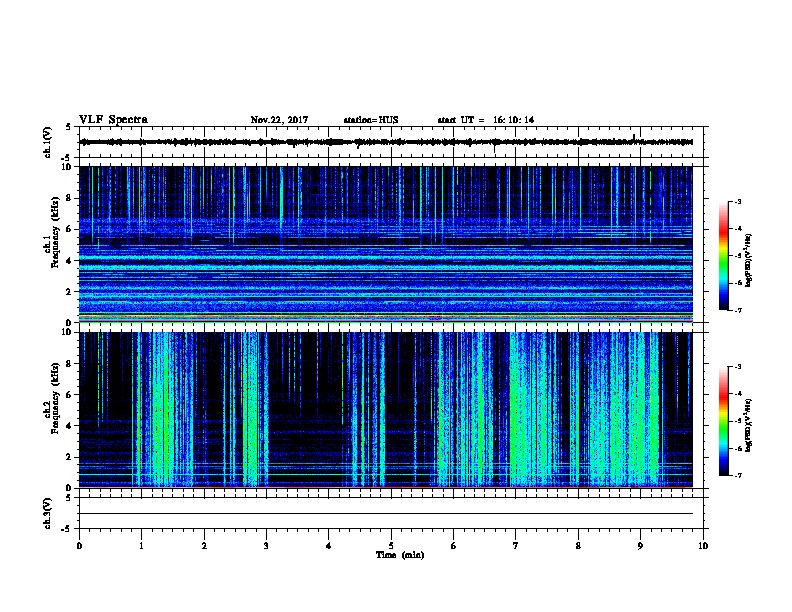
Task: Click inside the ch.2 spectrogram panel
Action: coord(386,410)
